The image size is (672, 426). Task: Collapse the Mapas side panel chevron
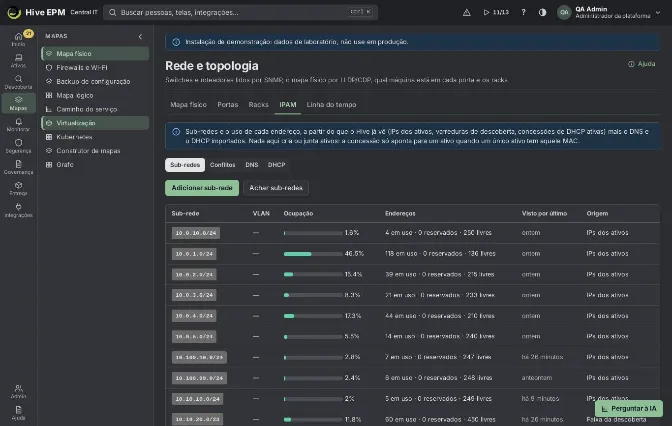(140, 36)
